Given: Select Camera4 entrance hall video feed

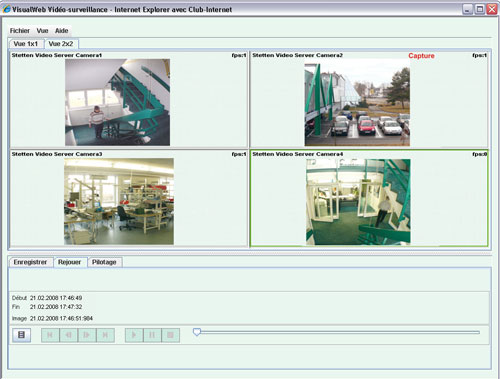Looking at the screenshot, I should click(358, 202).
